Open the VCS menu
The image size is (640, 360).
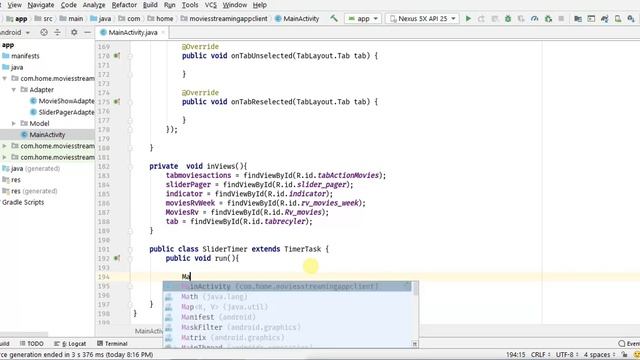coord(211,5)
